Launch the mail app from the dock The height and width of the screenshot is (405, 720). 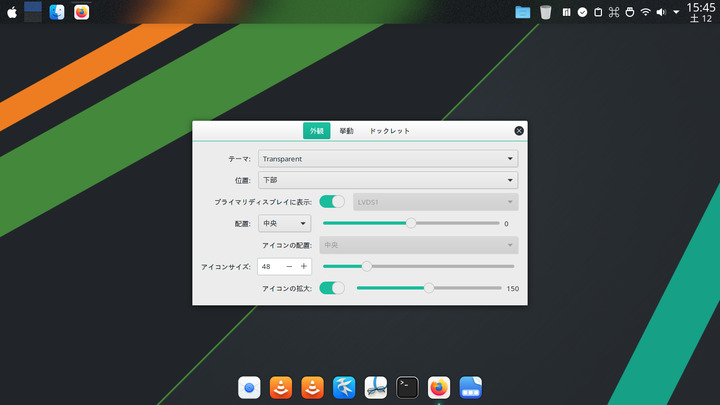[249, 388]
